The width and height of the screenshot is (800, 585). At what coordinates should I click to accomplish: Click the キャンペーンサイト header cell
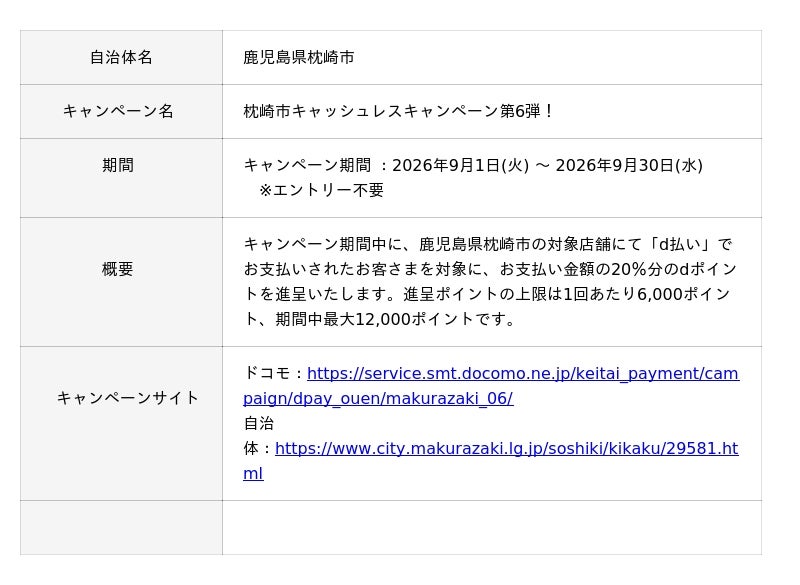(121, 423)
